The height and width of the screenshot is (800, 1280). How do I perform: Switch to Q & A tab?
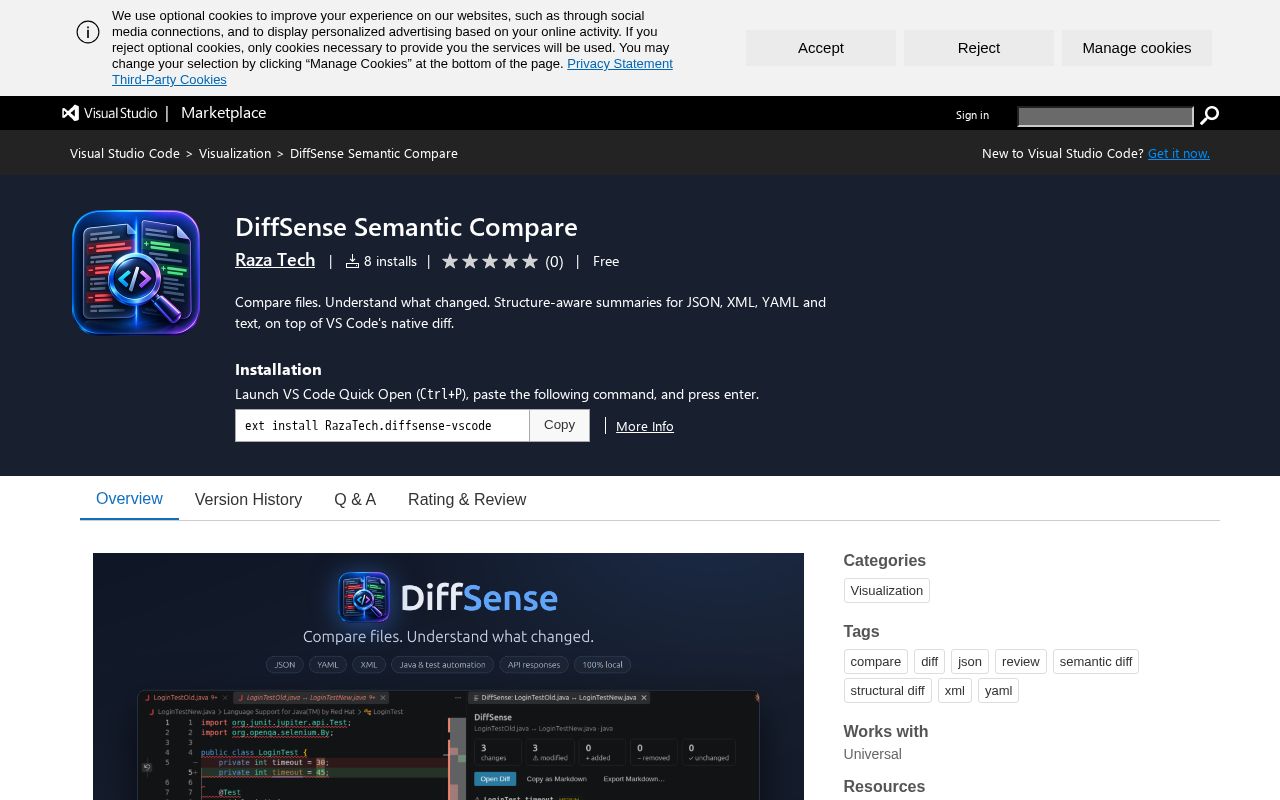pos(355,500)
